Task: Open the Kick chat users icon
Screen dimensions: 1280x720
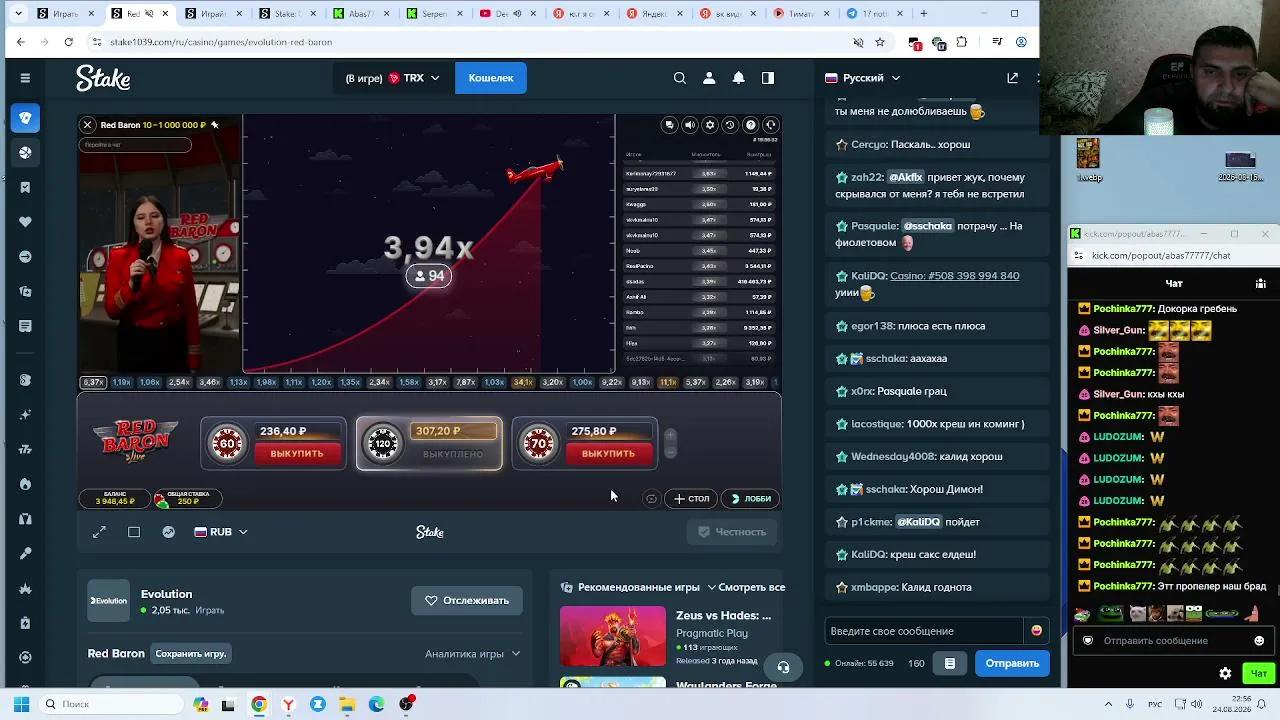Action: point(1261,284)
